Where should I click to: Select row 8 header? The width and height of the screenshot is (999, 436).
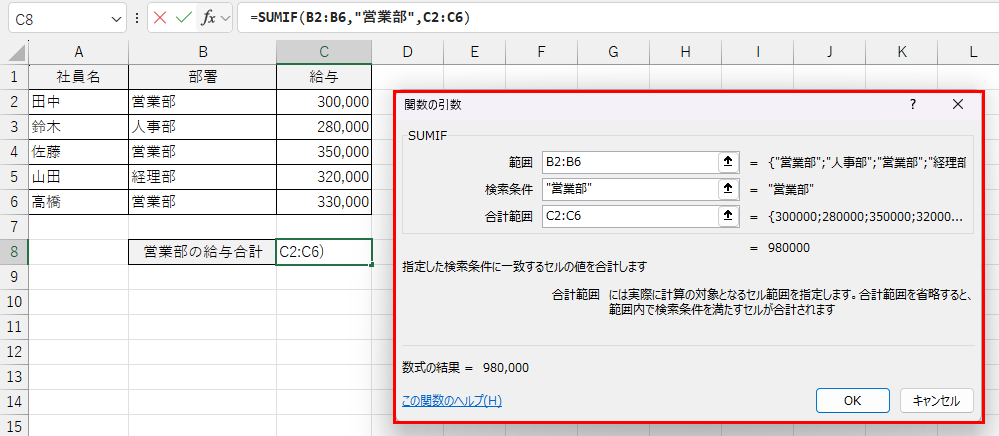pos(14,252)
